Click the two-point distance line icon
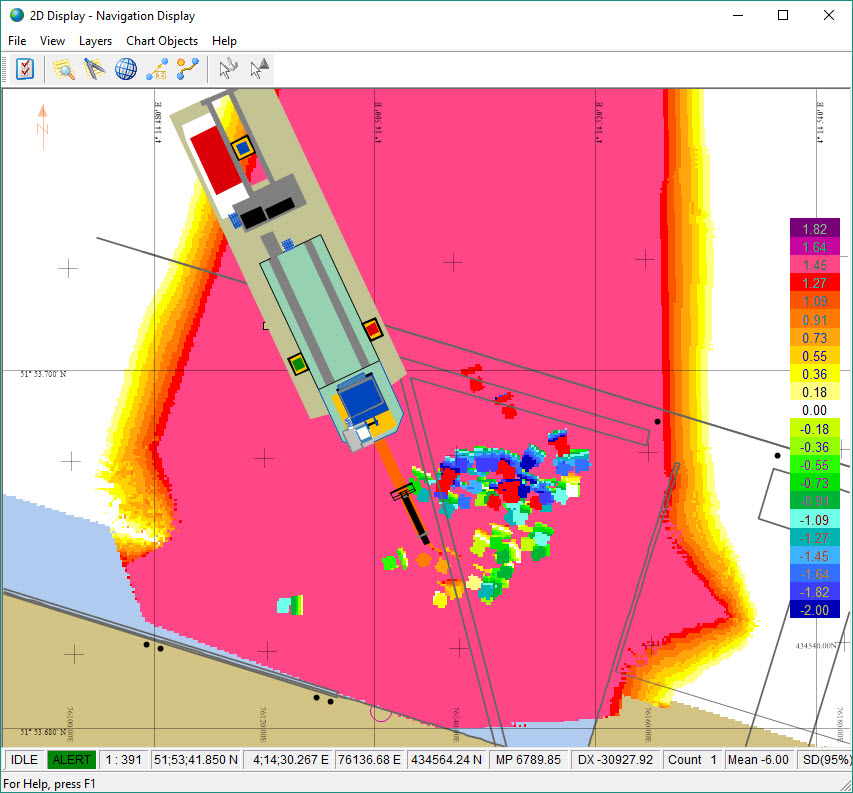This screenshot has height=793, width=853. [x=157, y=69]
